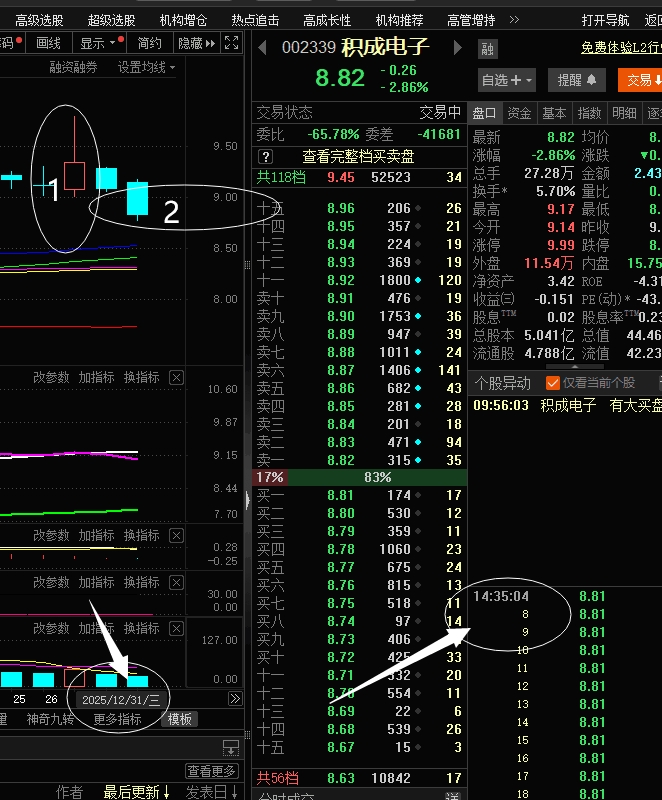Click the 融 margin trading badge
The width and height of the screenshot is (662, 800).
point(488,49)
